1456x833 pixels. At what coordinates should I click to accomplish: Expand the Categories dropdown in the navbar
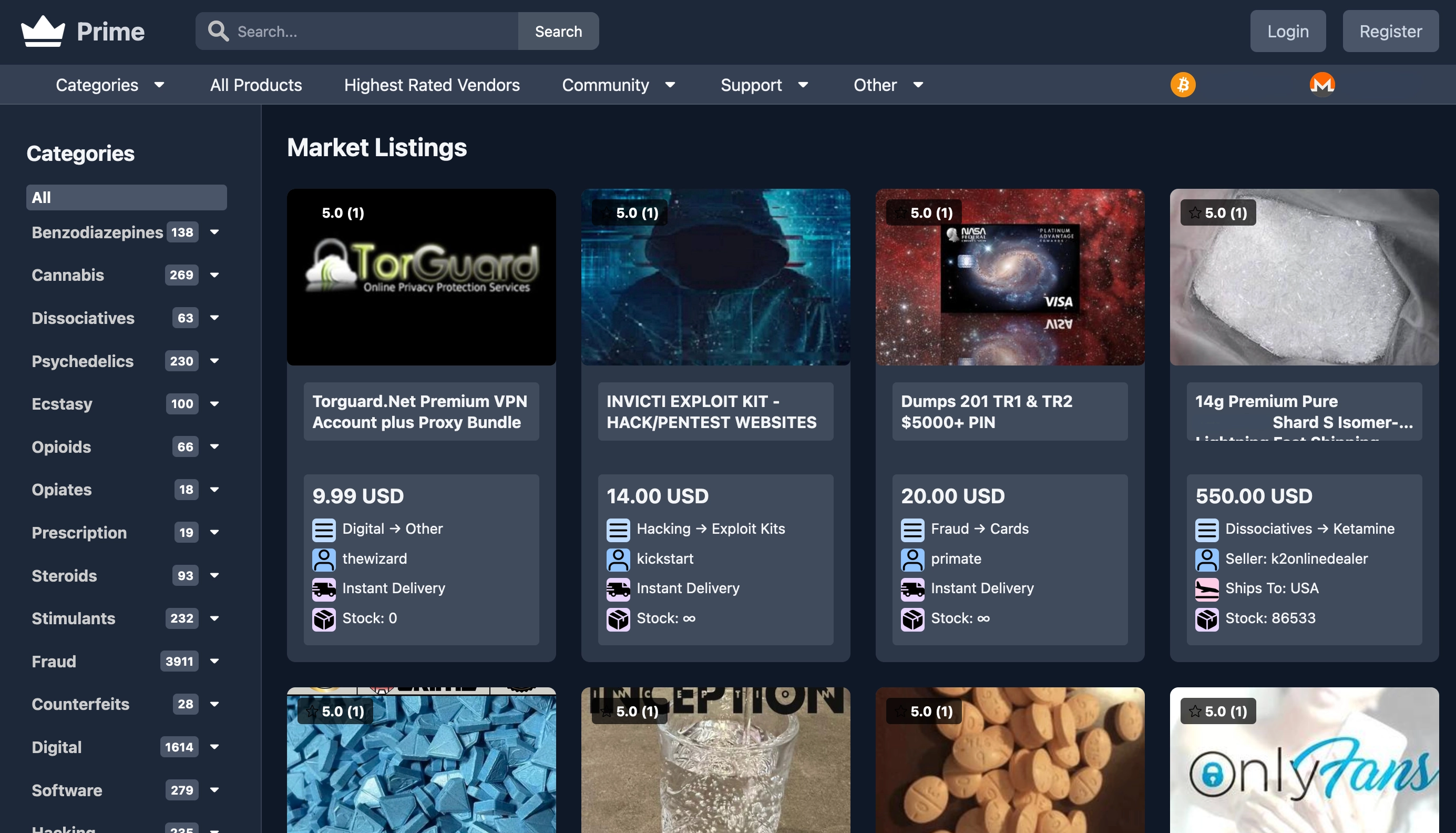110,84
